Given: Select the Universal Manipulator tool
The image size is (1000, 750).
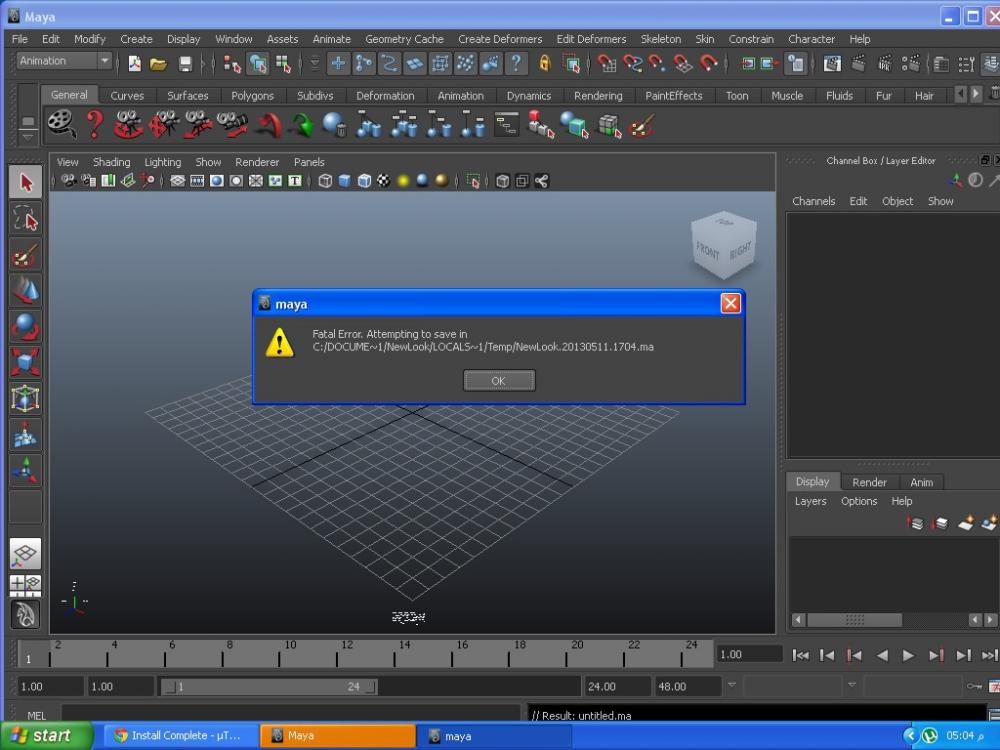Looking at the screenshot, I should (x=26, y=399).
